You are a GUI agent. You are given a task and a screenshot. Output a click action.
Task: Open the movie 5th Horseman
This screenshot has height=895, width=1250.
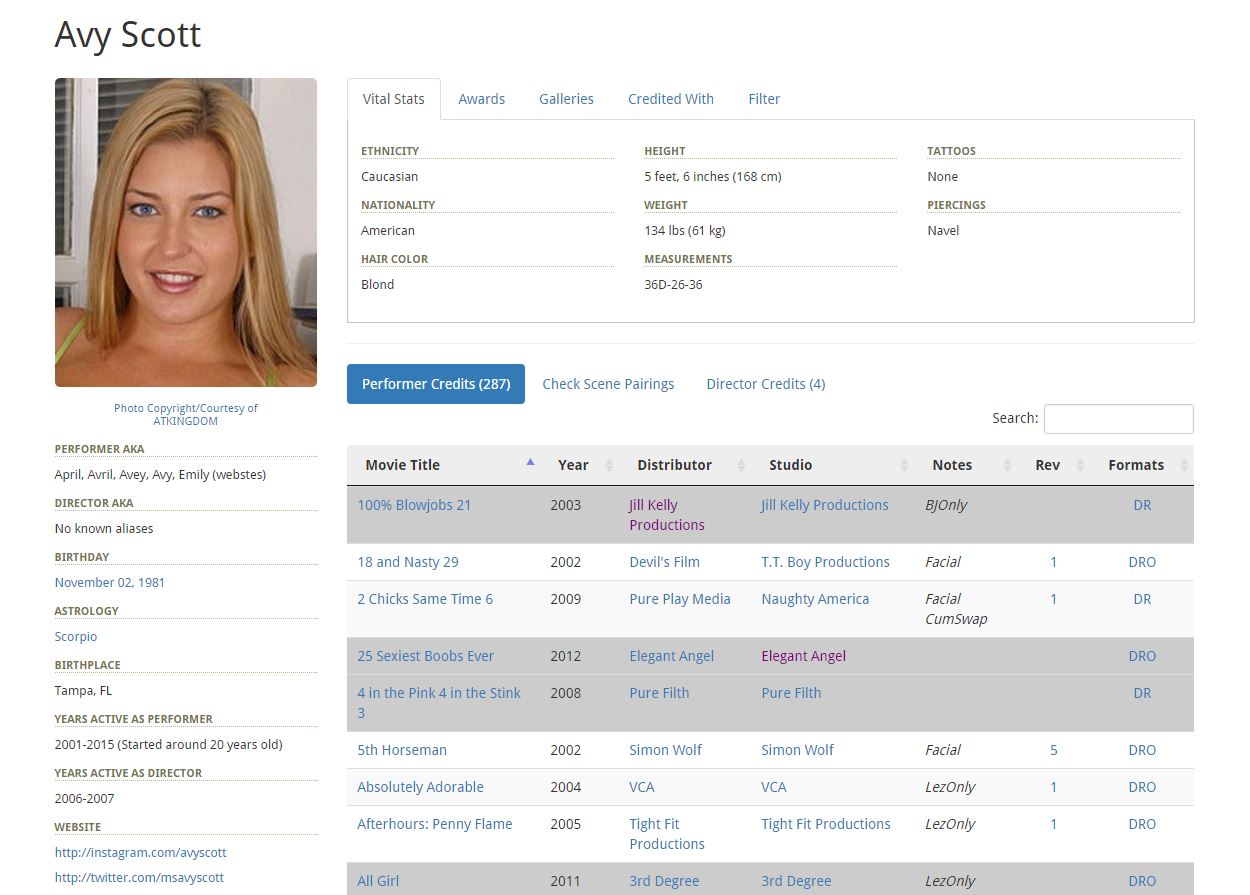click(402, 750)
